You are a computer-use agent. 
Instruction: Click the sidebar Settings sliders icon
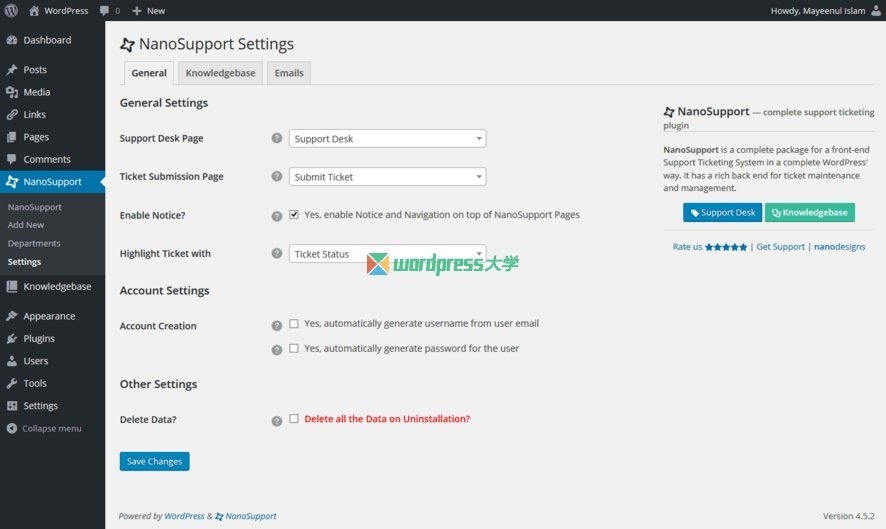coord(12,406)
